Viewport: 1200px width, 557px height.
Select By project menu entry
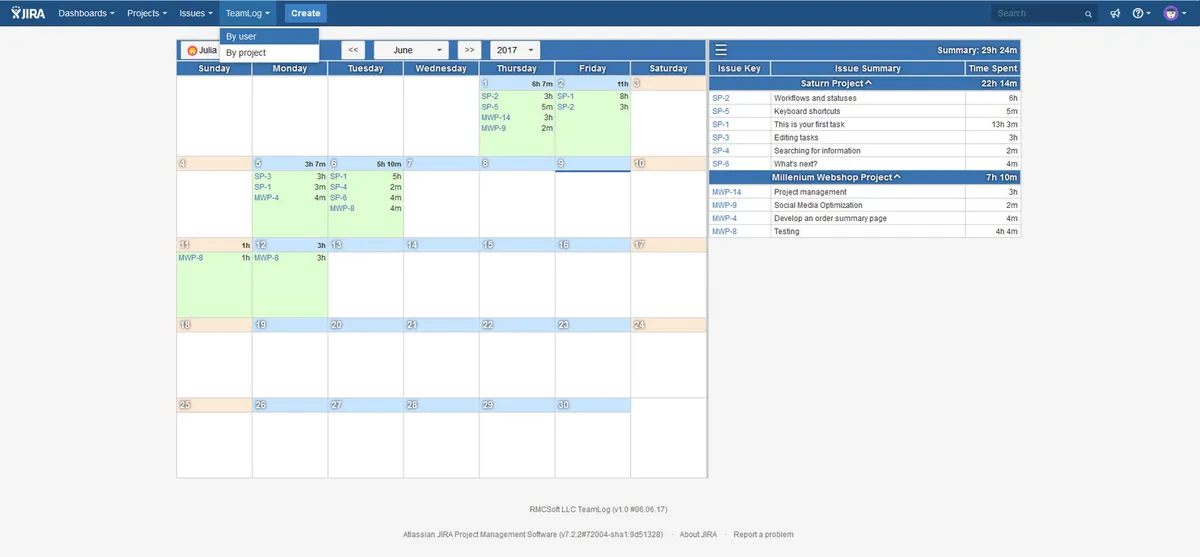tap(269, 53)
